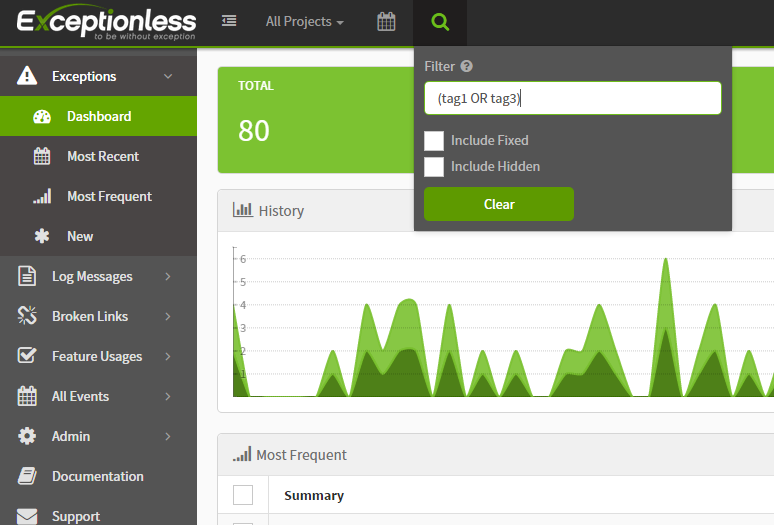Click the Documentation book icon
This screenshot has height=525, width=774.
(x=27, y=476)
